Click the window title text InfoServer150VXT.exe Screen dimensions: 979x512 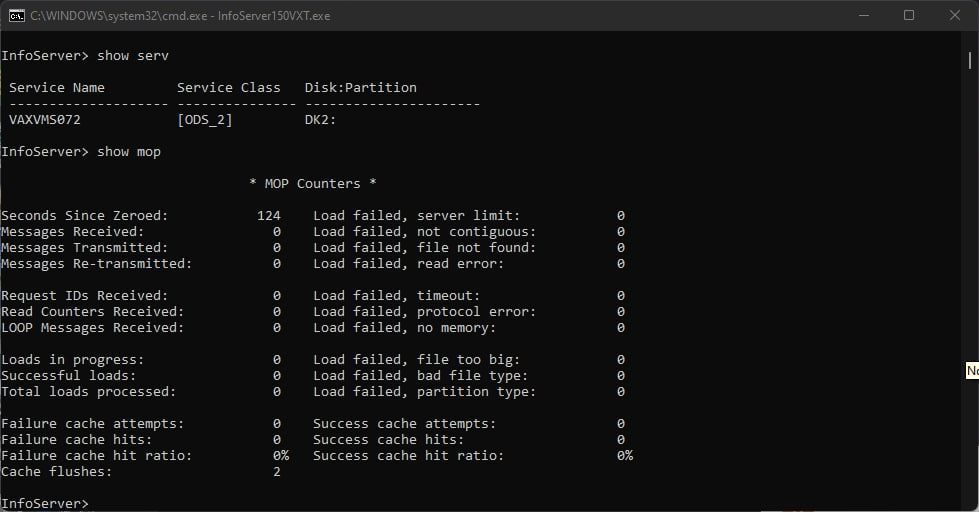273,16
